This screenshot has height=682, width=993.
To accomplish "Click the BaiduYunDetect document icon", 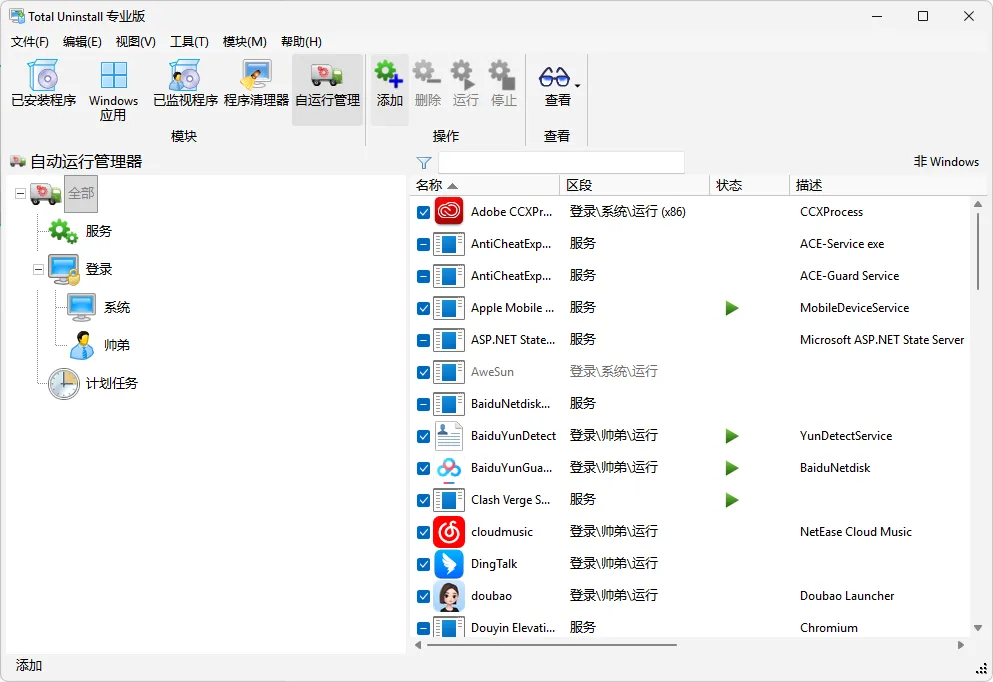I will coord(449,436).
